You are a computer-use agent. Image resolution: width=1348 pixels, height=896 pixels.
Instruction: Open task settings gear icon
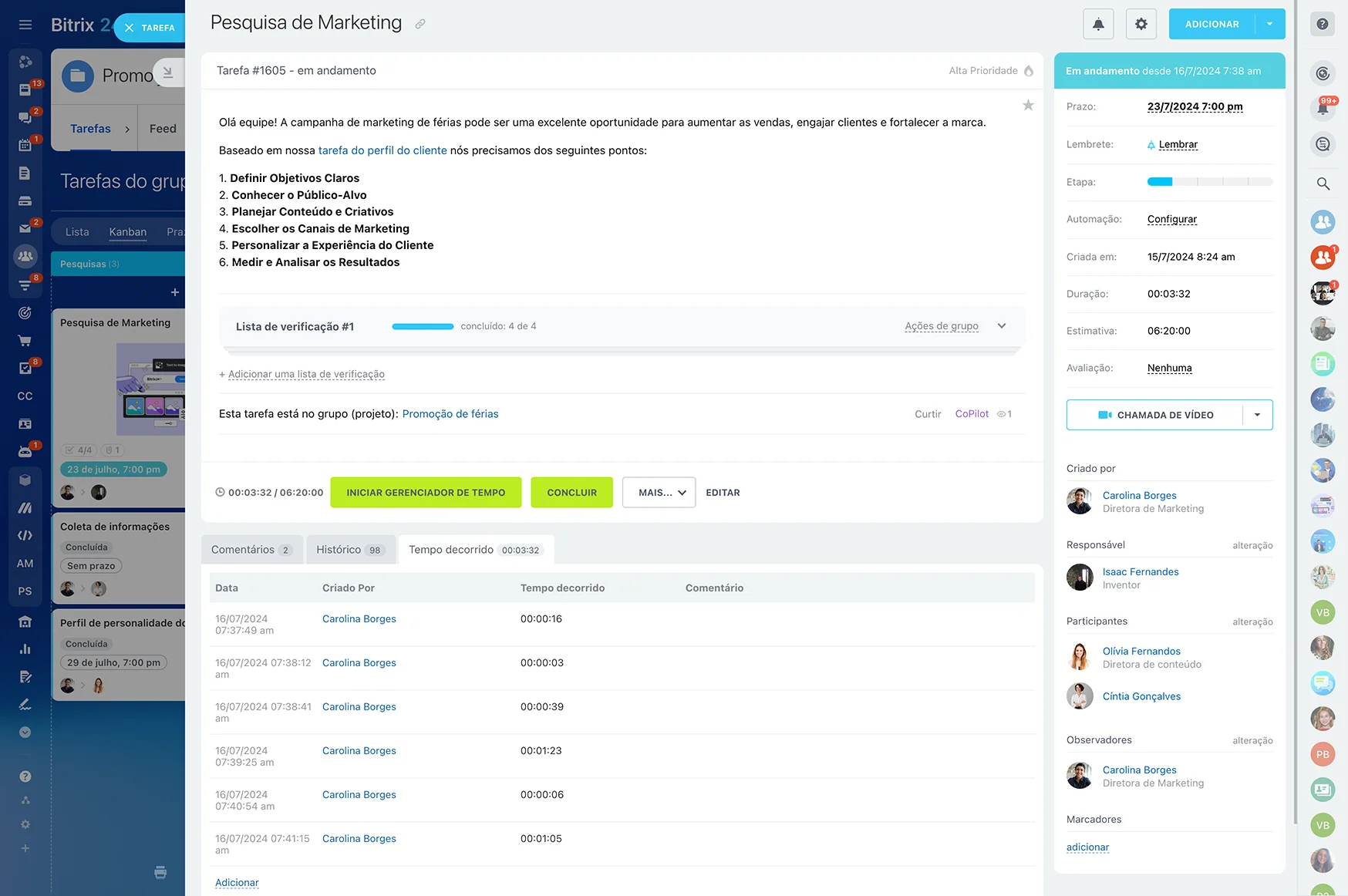point(1141,24)
